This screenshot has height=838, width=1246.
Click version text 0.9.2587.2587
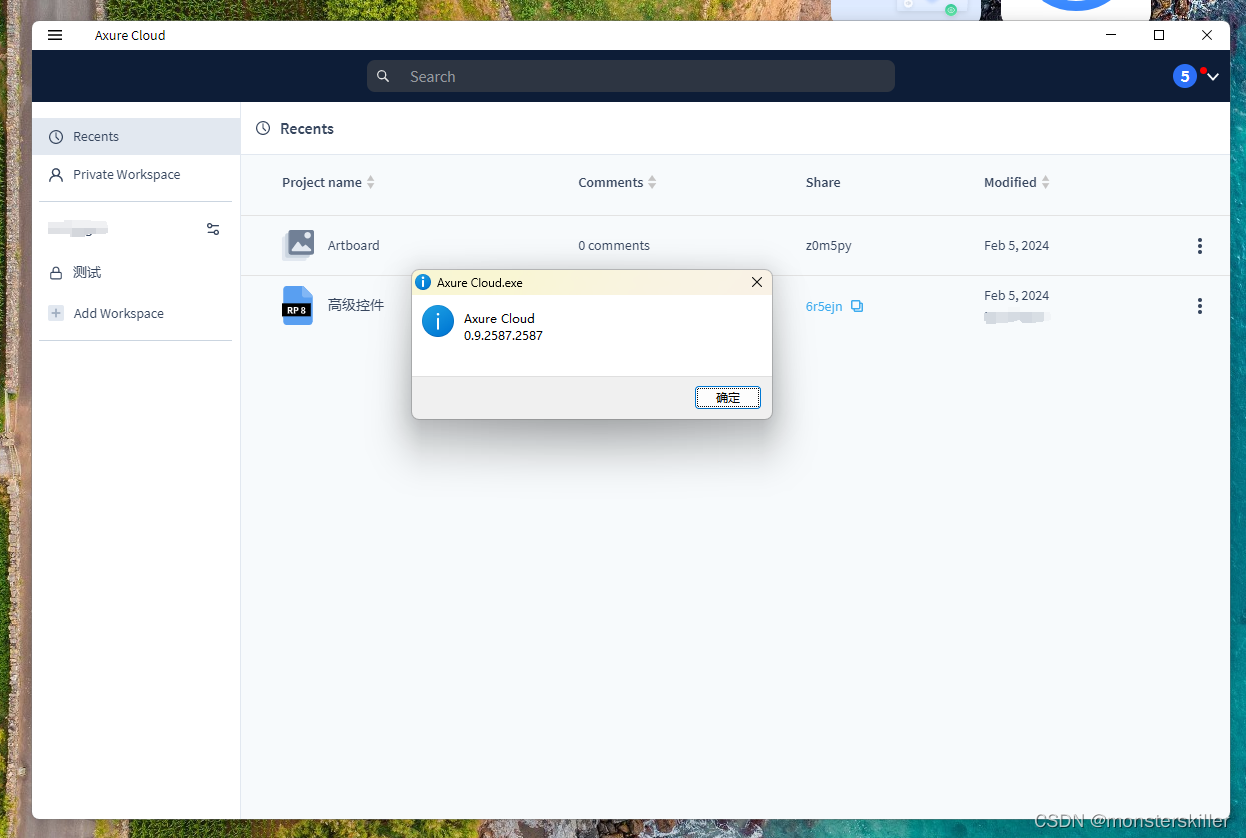pyautogui.click(x=503, y=335)
